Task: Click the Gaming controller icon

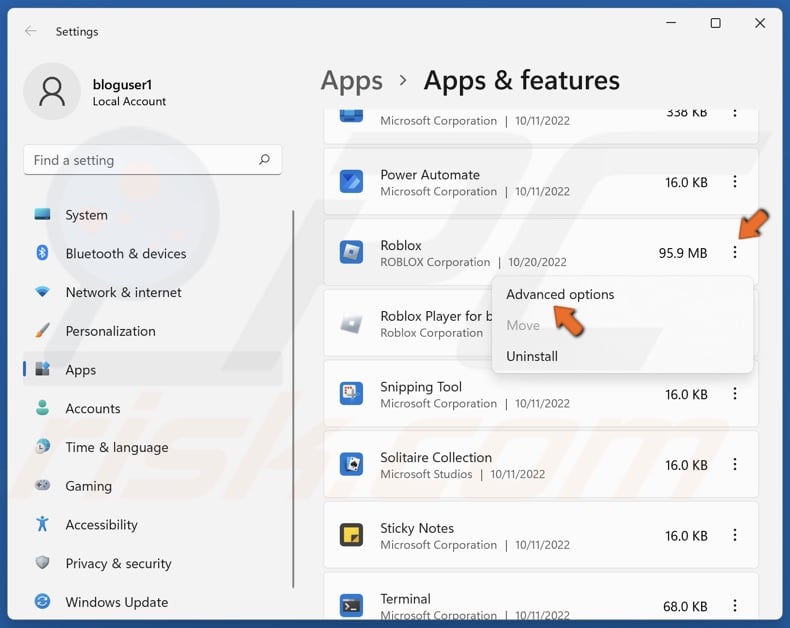Action: [42, 485]
